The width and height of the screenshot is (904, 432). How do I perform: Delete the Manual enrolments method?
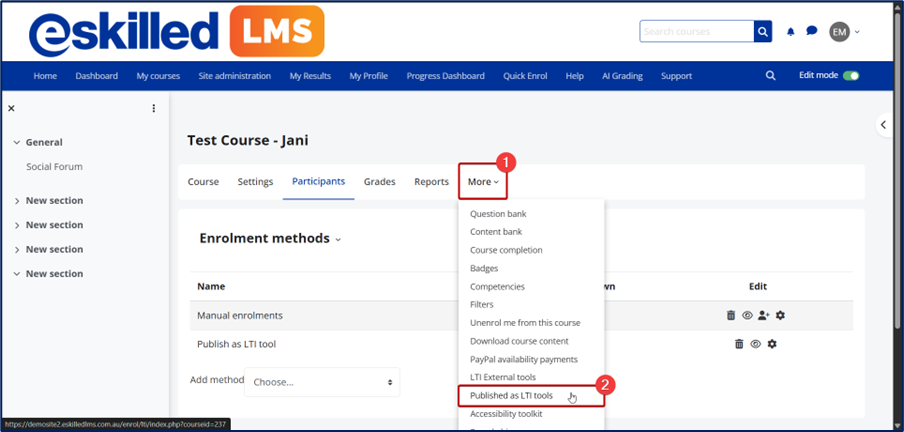731,315
